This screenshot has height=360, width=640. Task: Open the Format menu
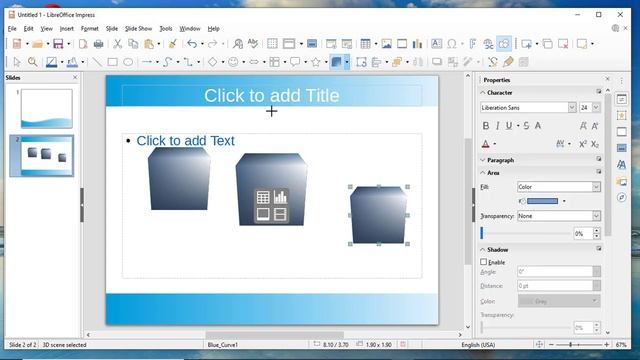point(89,29)
